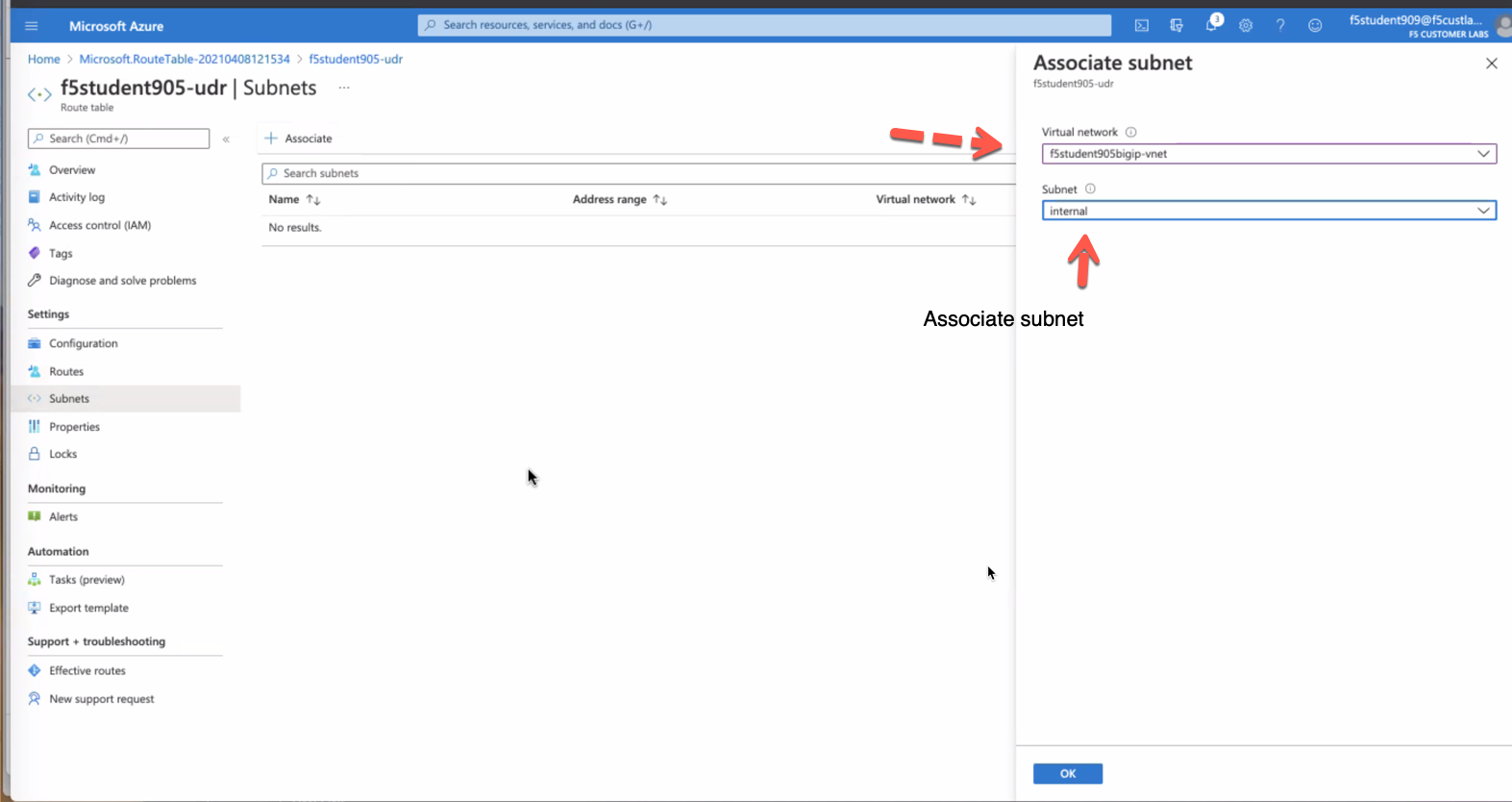This screenshot has width=1512, height=802.
Task: Open Configuration under Settings
Action: click(x=84, y=343)
